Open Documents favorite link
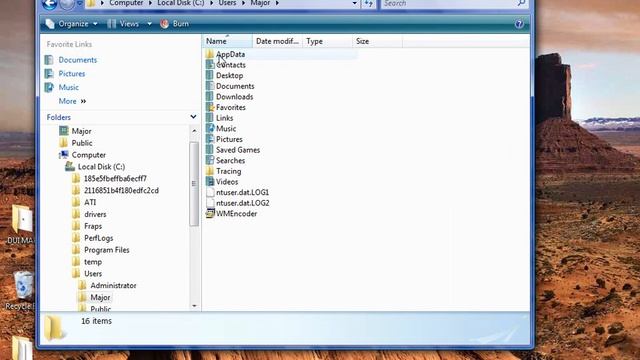The height and width of the screenshot is (360, 640). coord(78,60)
